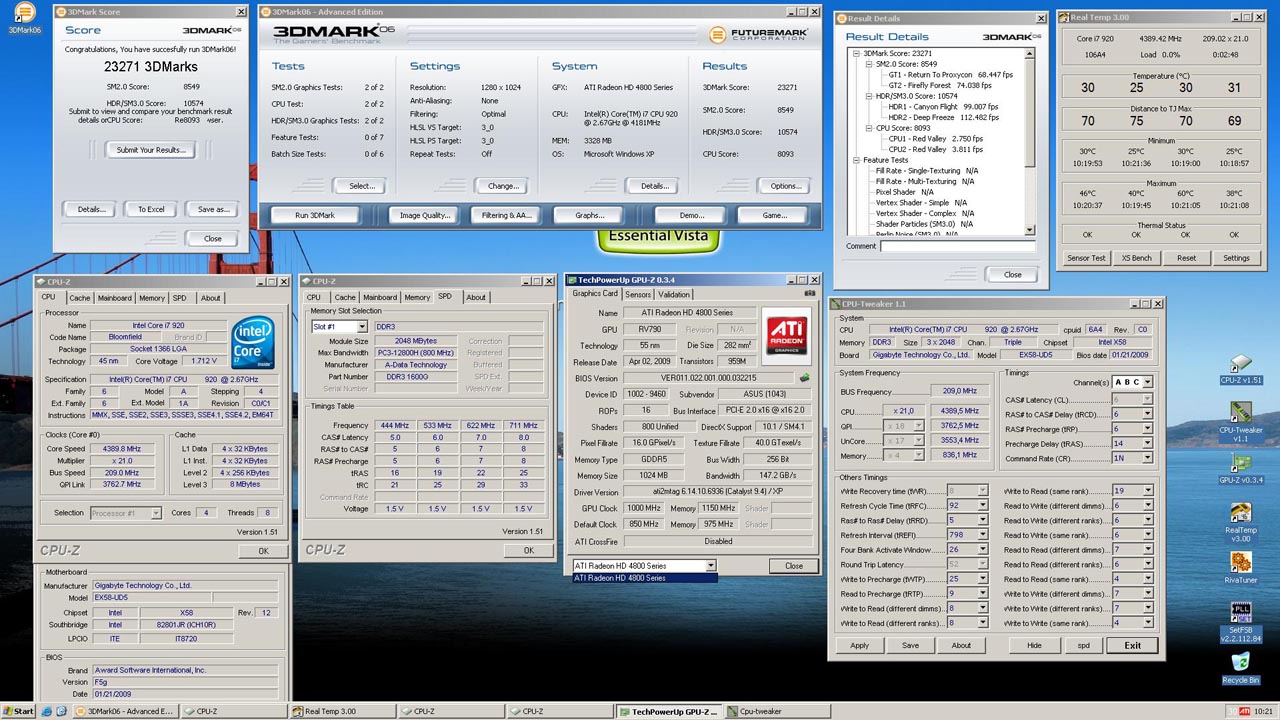
Task: Open the About tab in SPD CPU-Z window
Action: [x=476, y=297]
